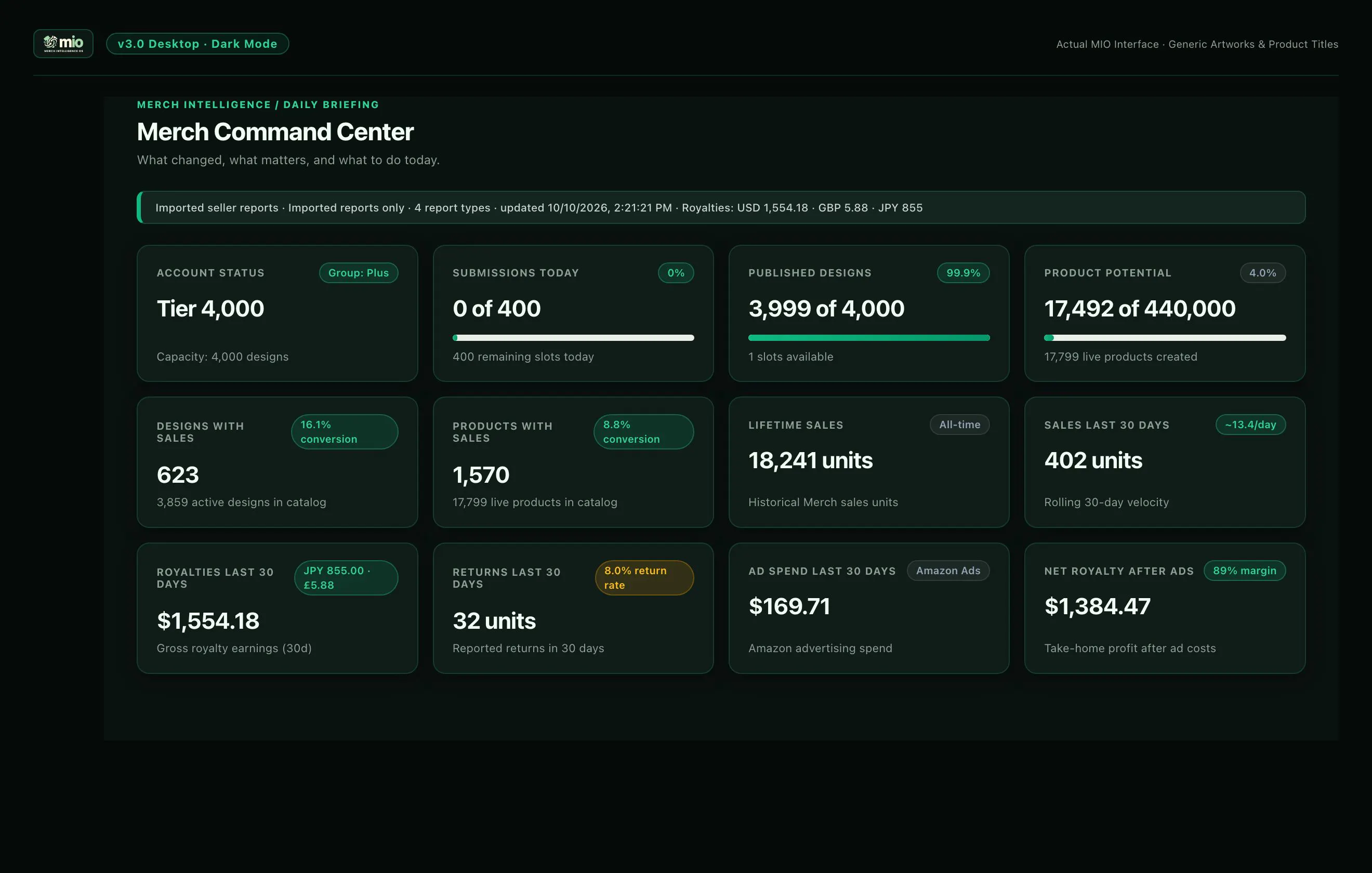
Task: Click 'Rolling 30-day velocity' text
Action: pyautogui.click(x=1106, y=502)
